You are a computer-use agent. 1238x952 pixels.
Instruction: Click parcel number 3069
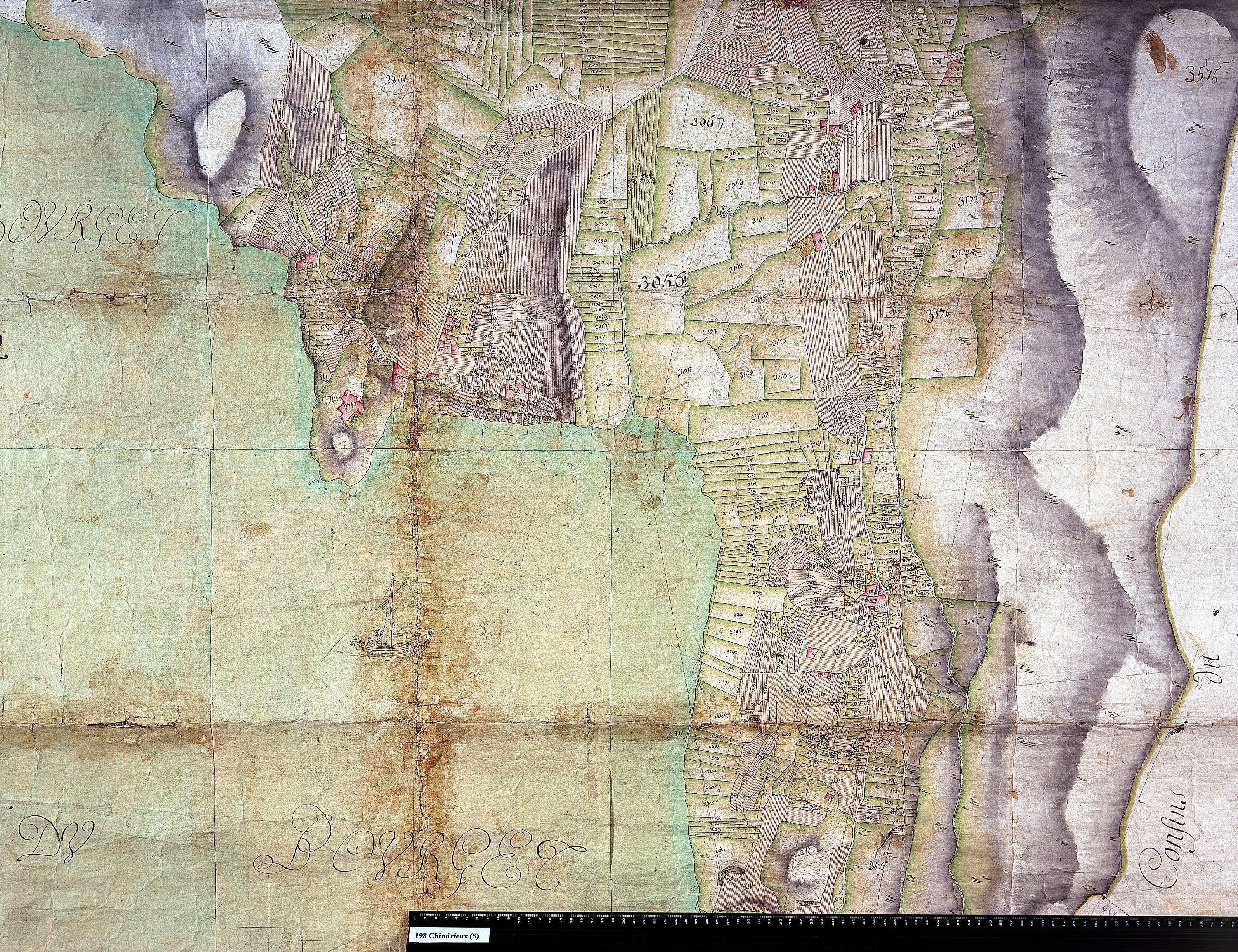click(735, 184)
